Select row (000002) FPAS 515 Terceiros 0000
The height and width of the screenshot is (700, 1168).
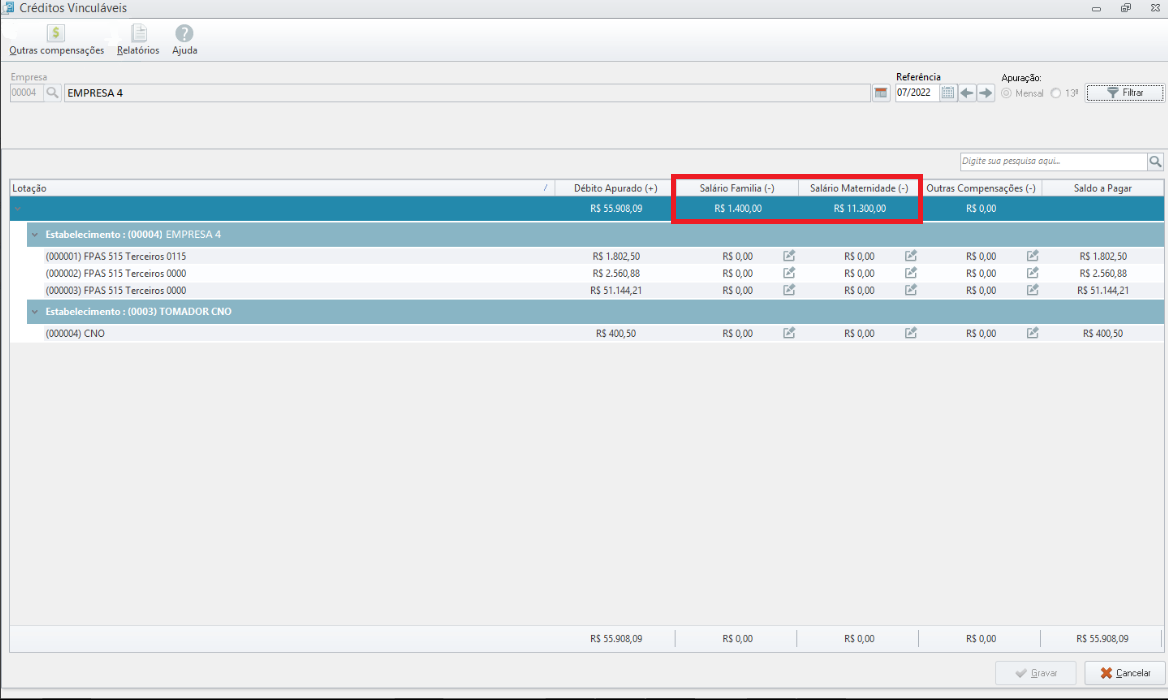[x=587, y=273]
